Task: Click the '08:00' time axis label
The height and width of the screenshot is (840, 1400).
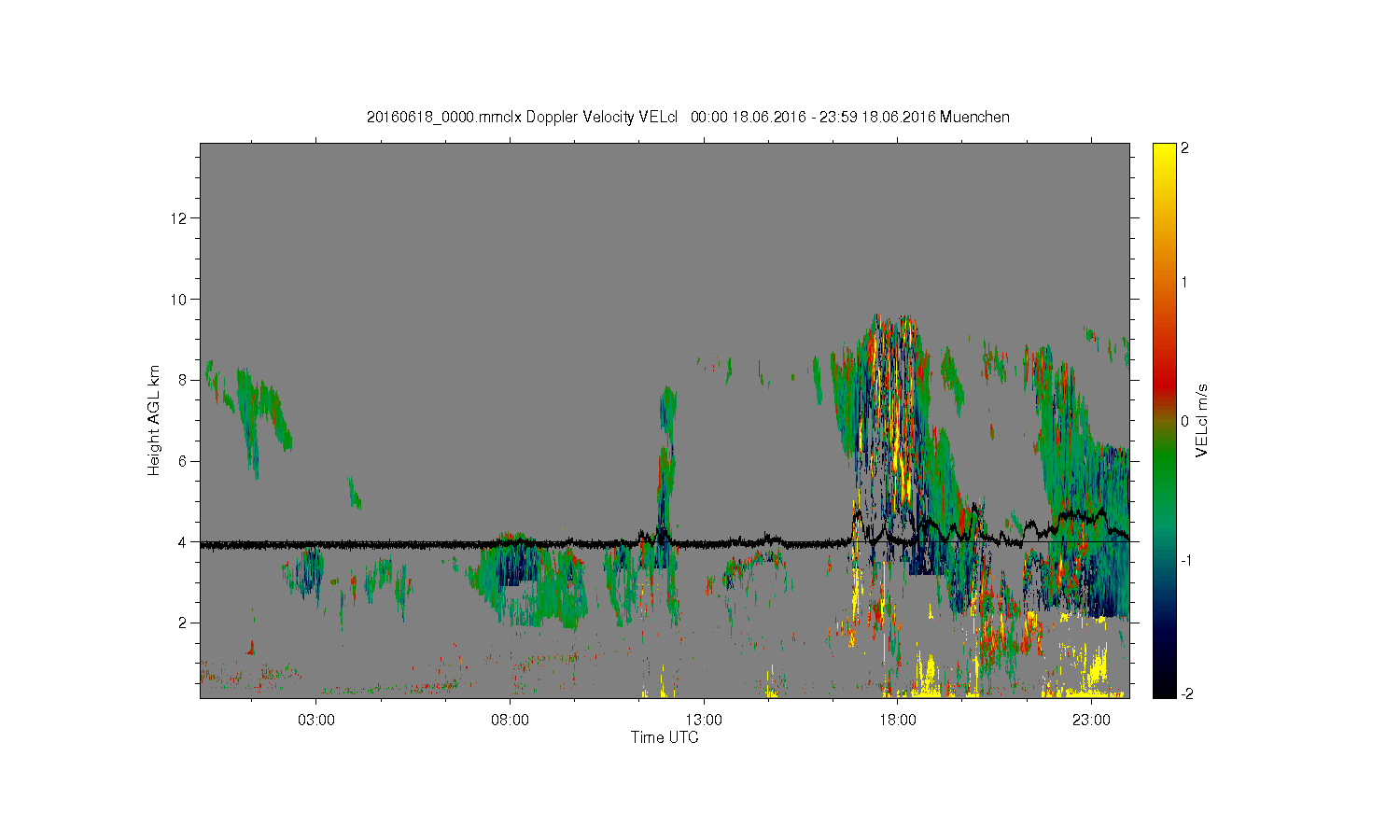Action: [x=511, y=721]
